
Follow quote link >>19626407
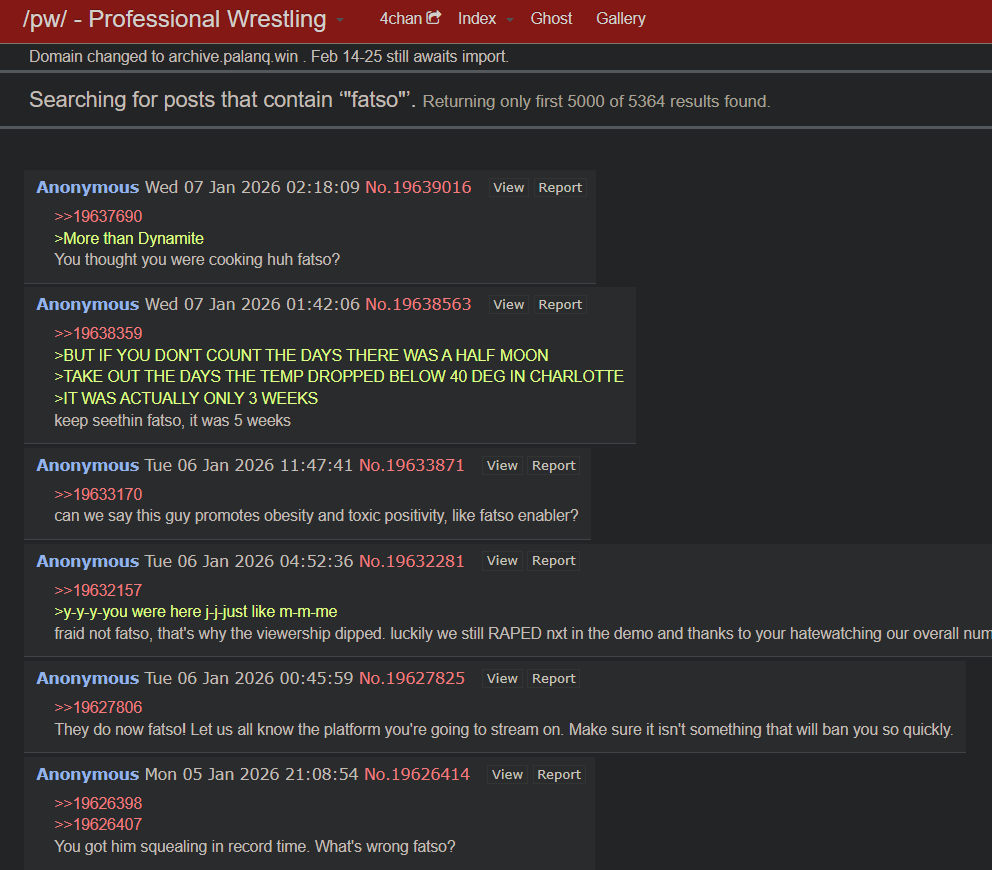[x=98, y=824]
